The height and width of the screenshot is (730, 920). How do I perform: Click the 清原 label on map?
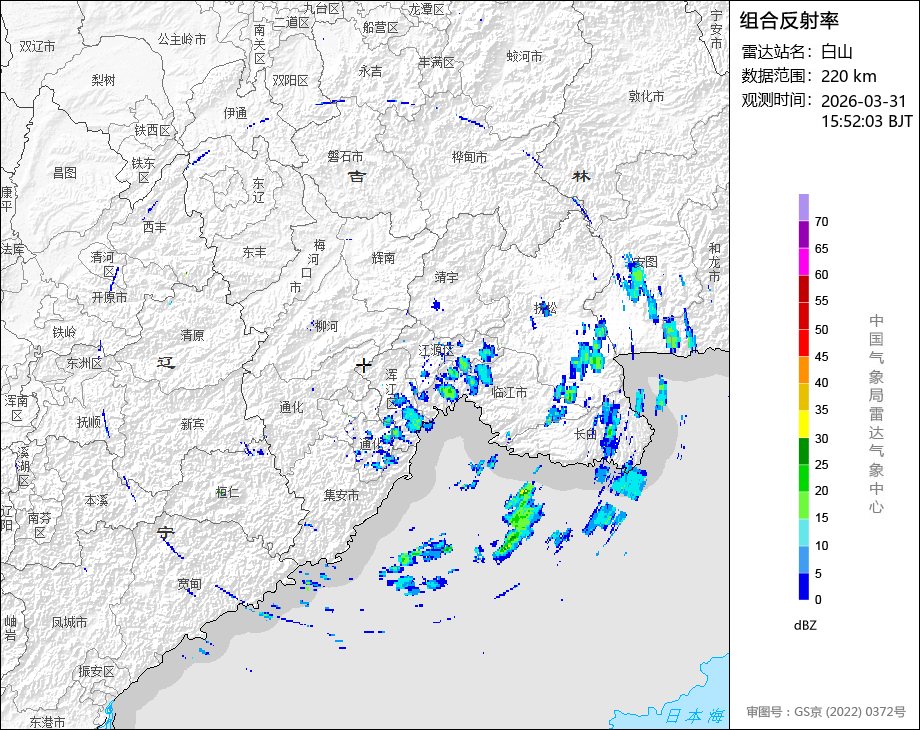click(192, 335)
